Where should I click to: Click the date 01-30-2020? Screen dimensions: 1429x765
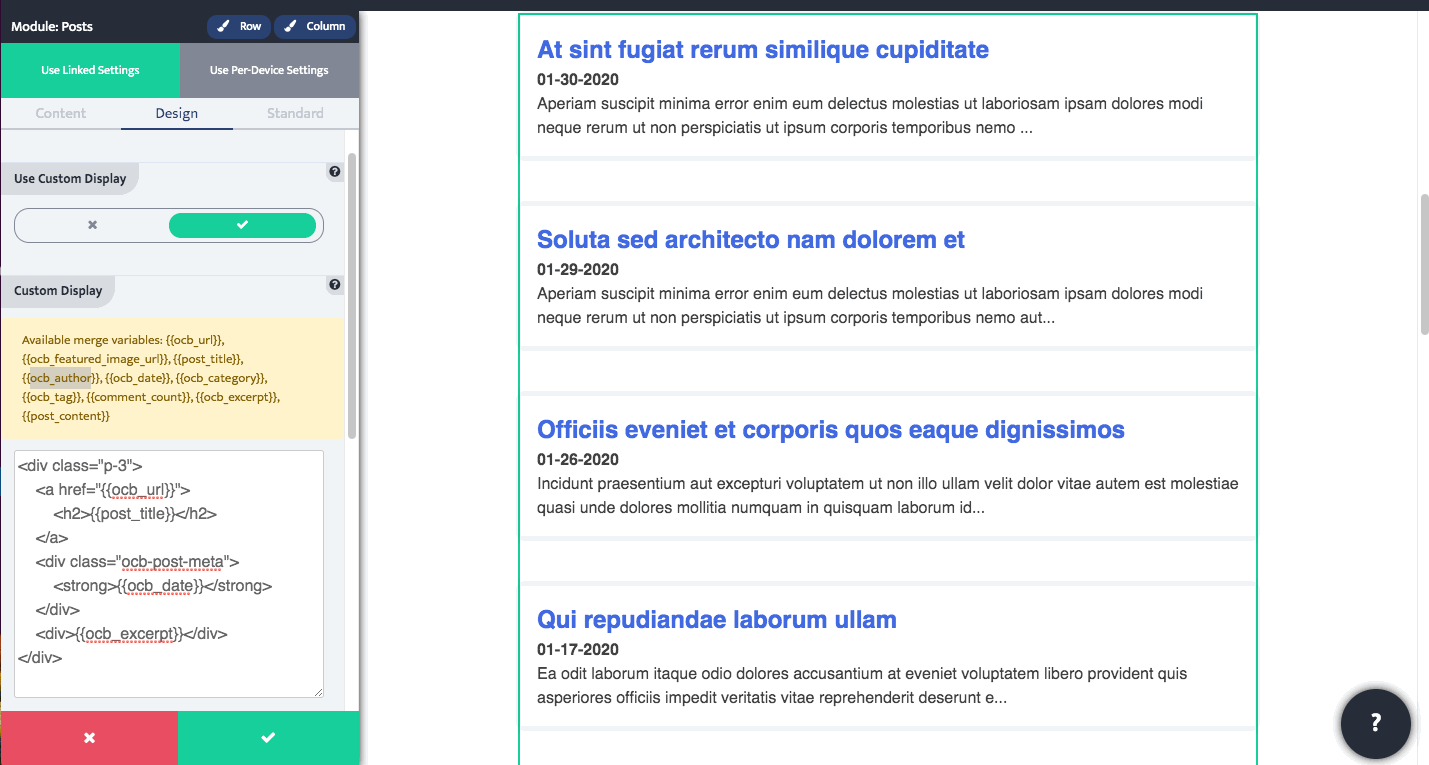point(578,79)
